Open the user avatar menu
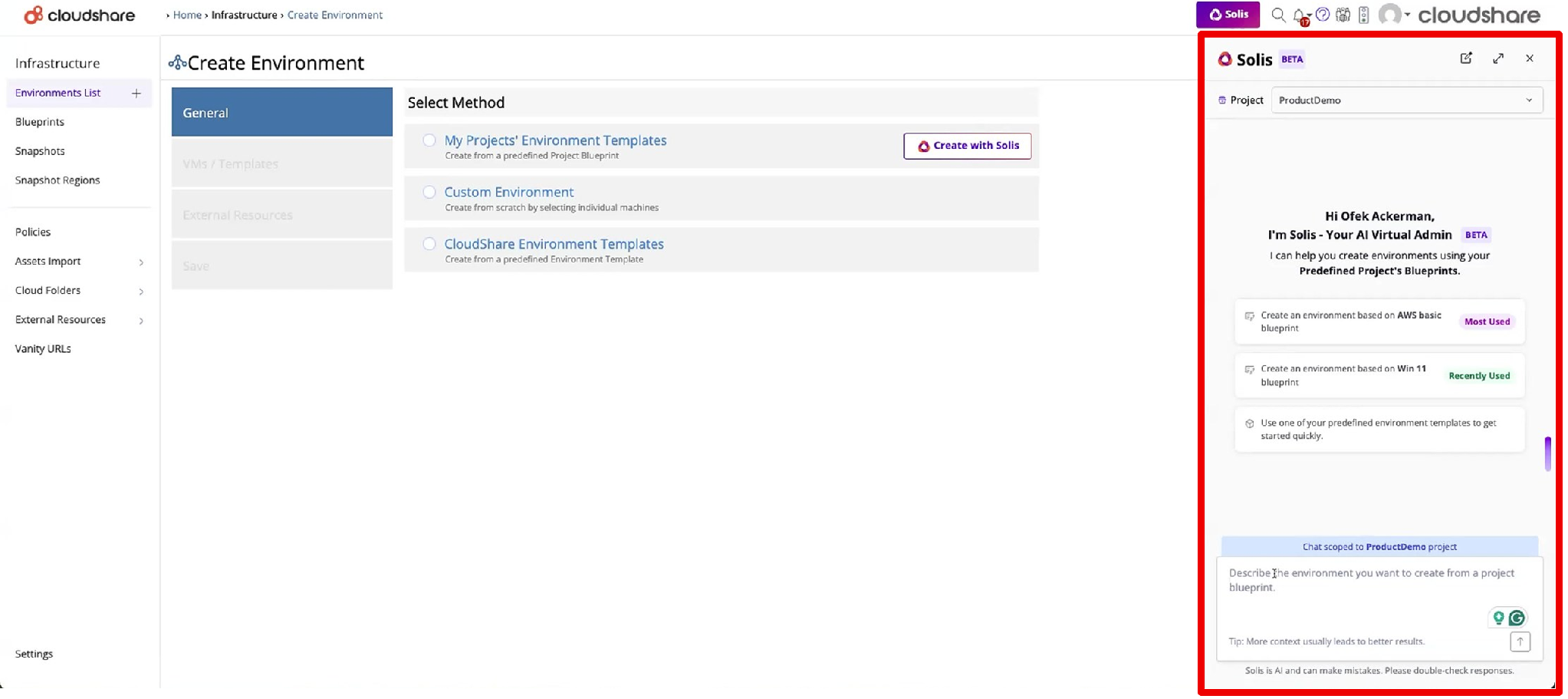Image resolution: width=1568 pixels, height=699 pixels. (x=1389, y=15)
